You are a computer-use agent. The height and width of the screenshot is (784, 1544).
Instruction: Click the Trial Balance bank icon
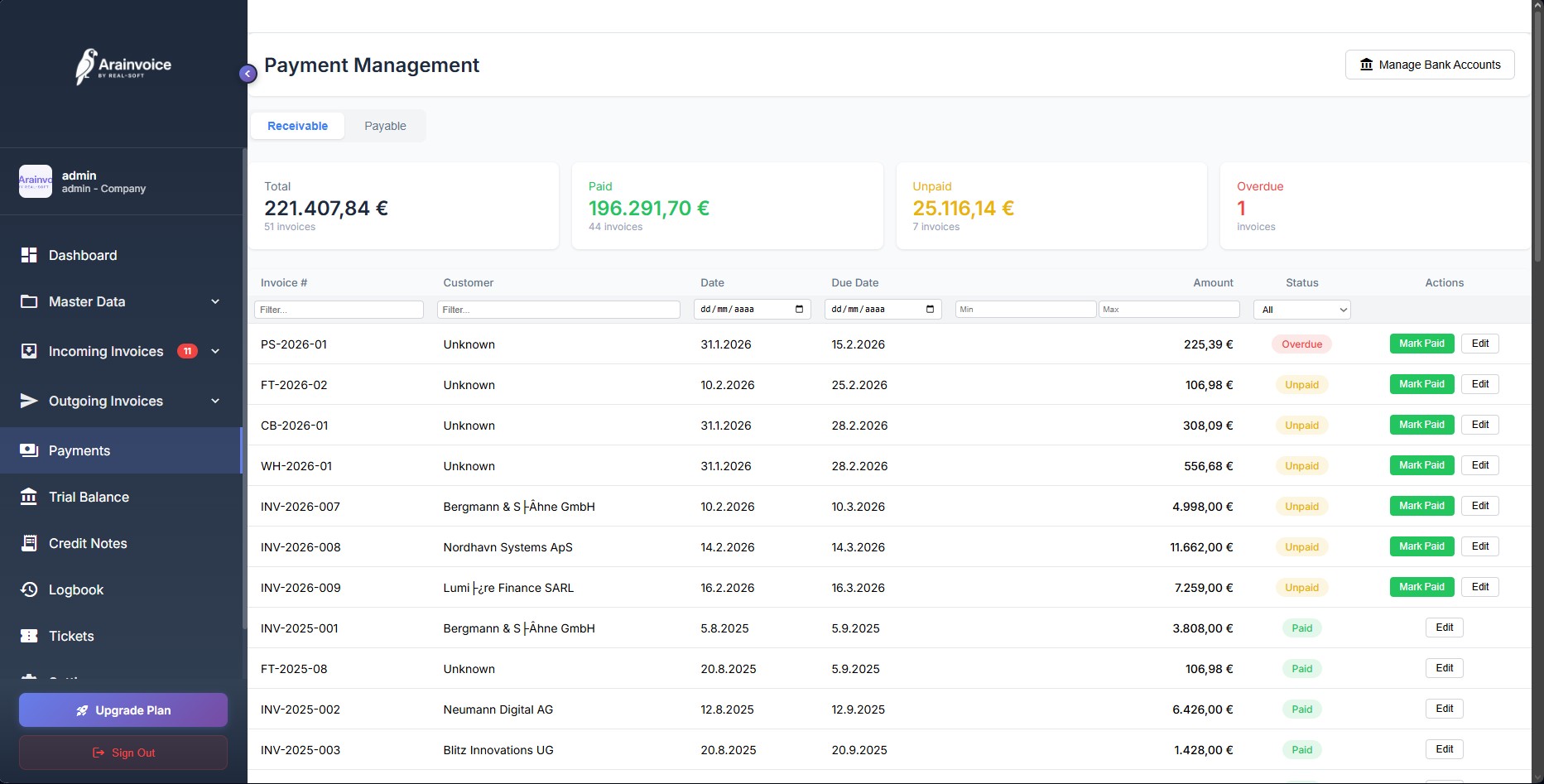pos(29,497)
